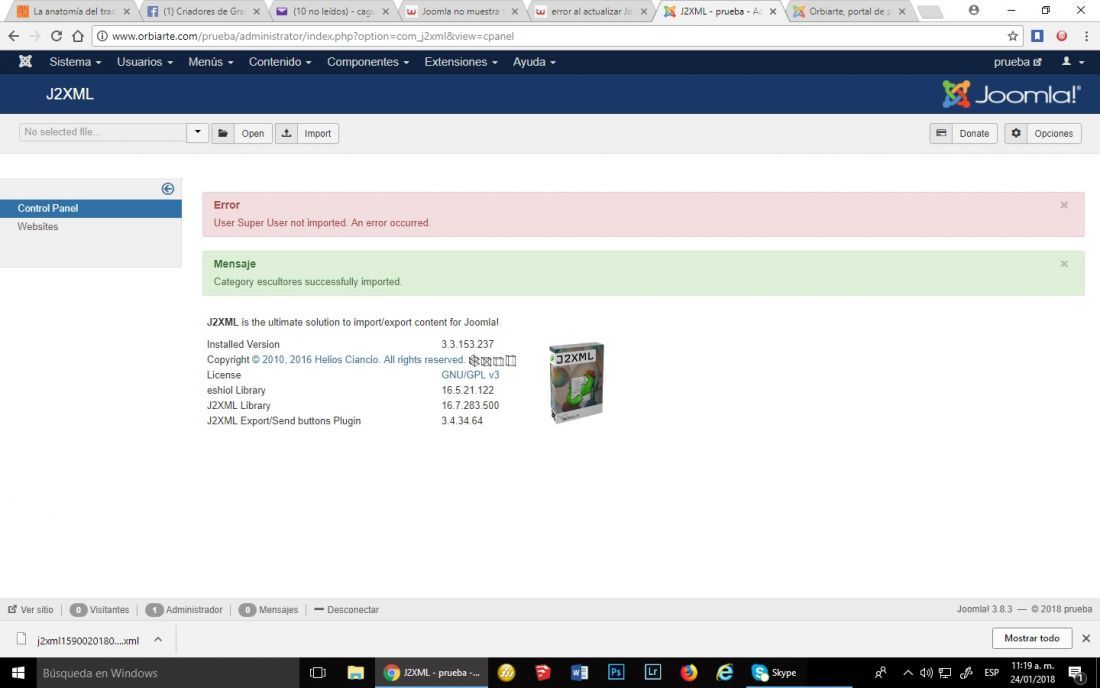The height and width of the screenshot is (688, 1100).
Task: Expand the file selection dropdown arrow
Action: [198, 132]
